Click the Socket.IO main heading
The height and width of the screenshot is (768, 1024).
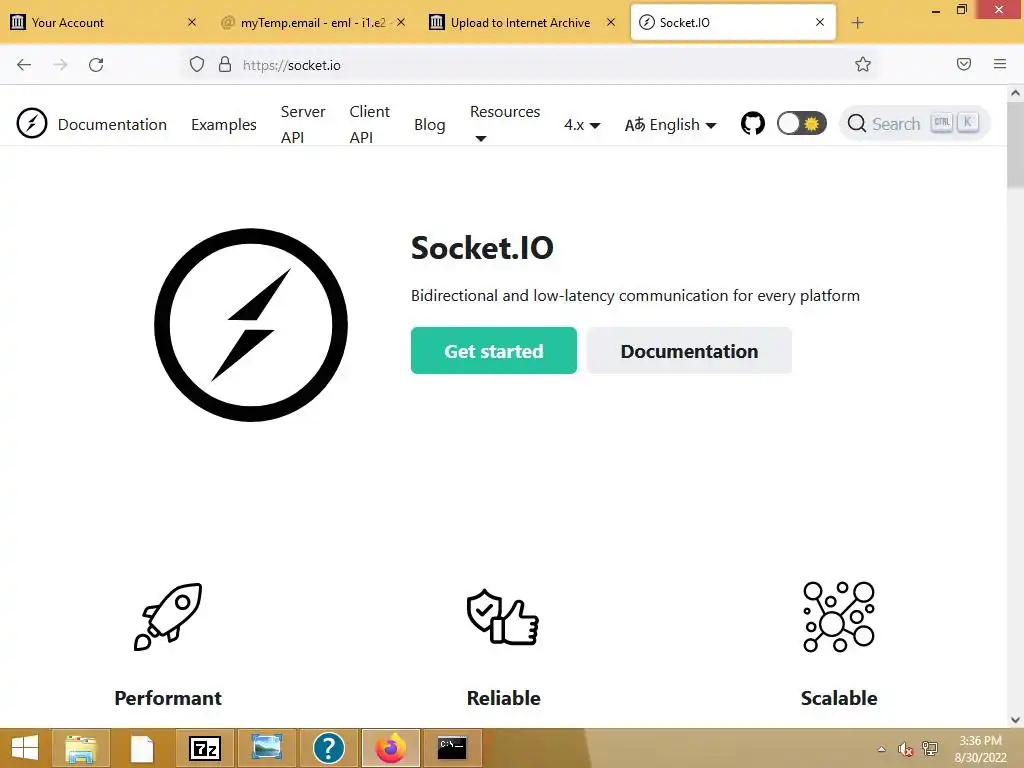point(482,248)
